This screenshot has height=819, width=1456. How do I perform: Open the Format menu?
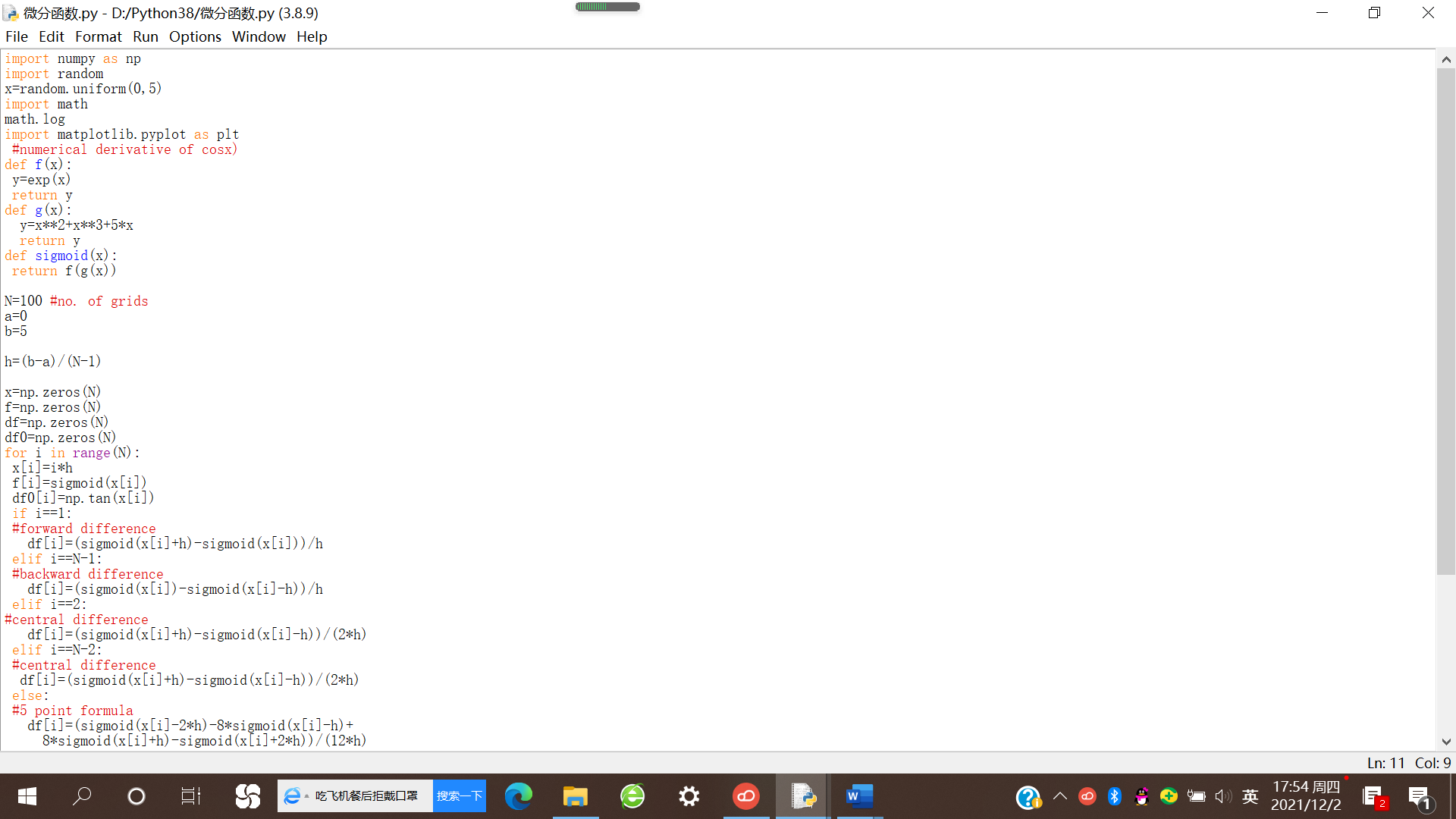pyautogui.click(x=99, y=36)
